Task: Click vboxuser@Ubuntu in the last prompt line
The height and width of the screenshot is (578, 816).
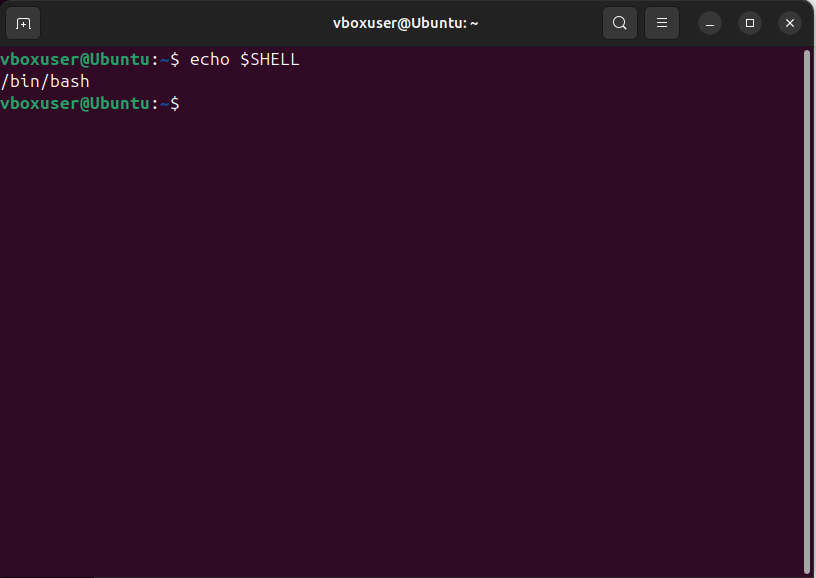Action: pyautogui.click(x=74, y=103)
